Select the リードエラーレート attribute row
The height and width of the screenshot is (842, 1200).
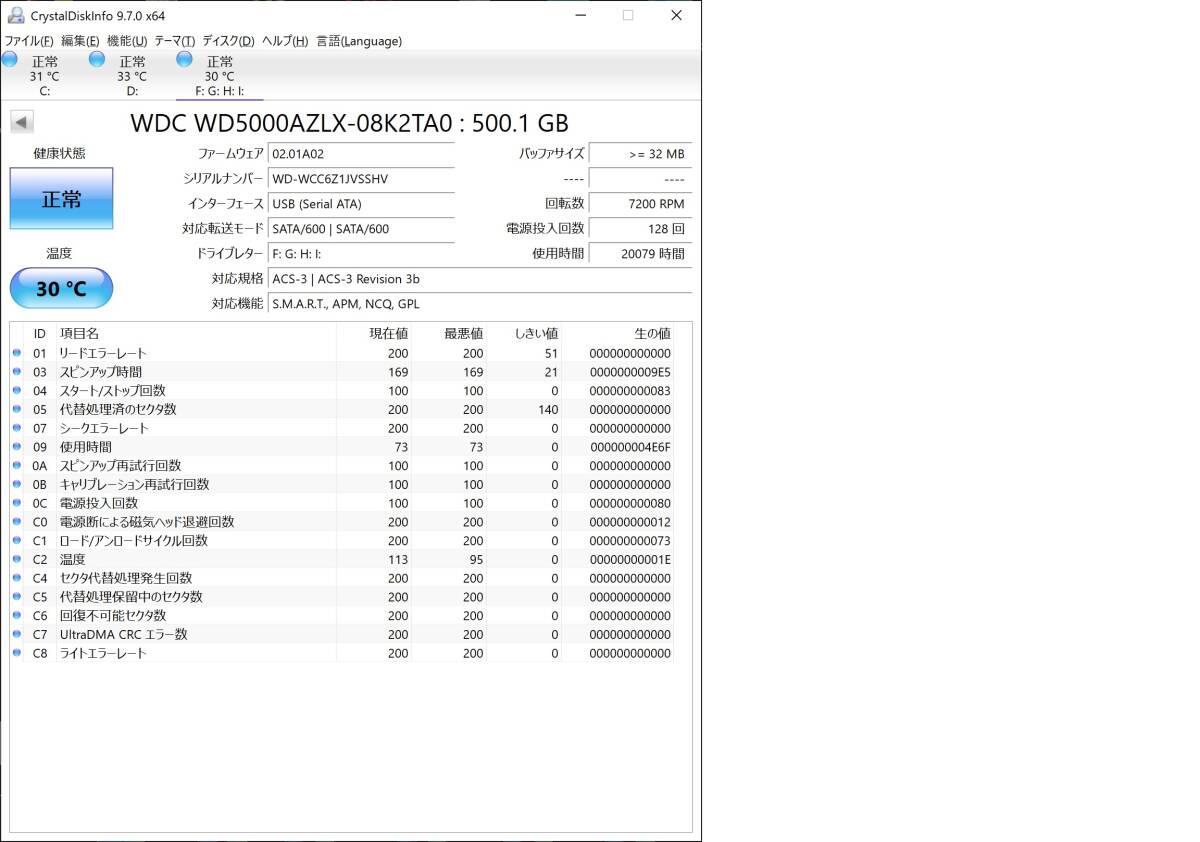point(342,353)
